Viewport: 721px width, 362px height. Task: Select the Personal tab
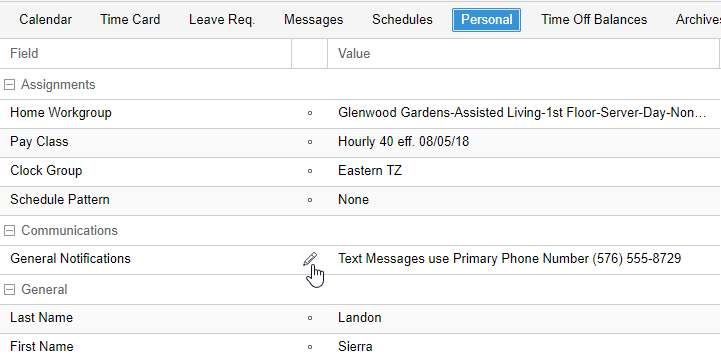click(x=486, y=20)
